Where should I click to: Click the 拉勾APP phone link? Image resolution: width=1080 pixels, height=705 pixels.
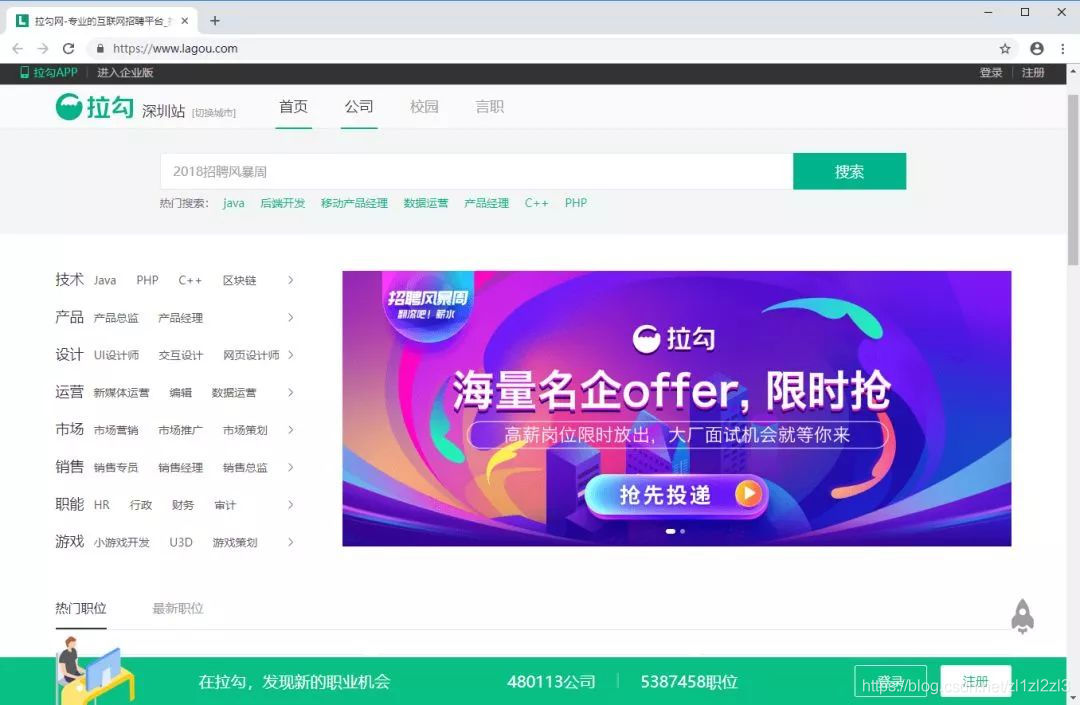(49, 72)
